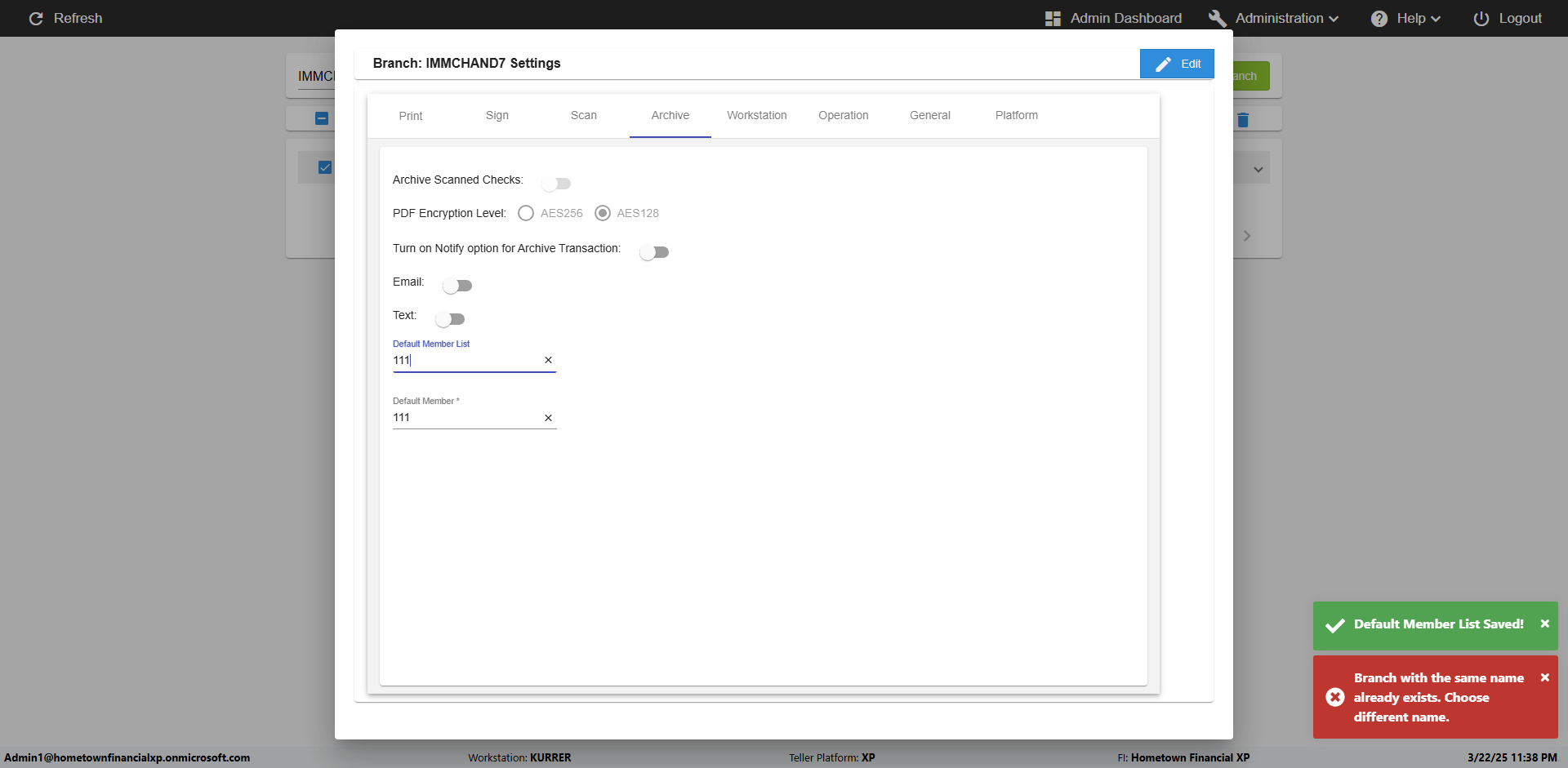Image resolution: width=1568 pixels, height=768 pixels.
Task: Open Admin Dashboard link
Action: 1113,18
